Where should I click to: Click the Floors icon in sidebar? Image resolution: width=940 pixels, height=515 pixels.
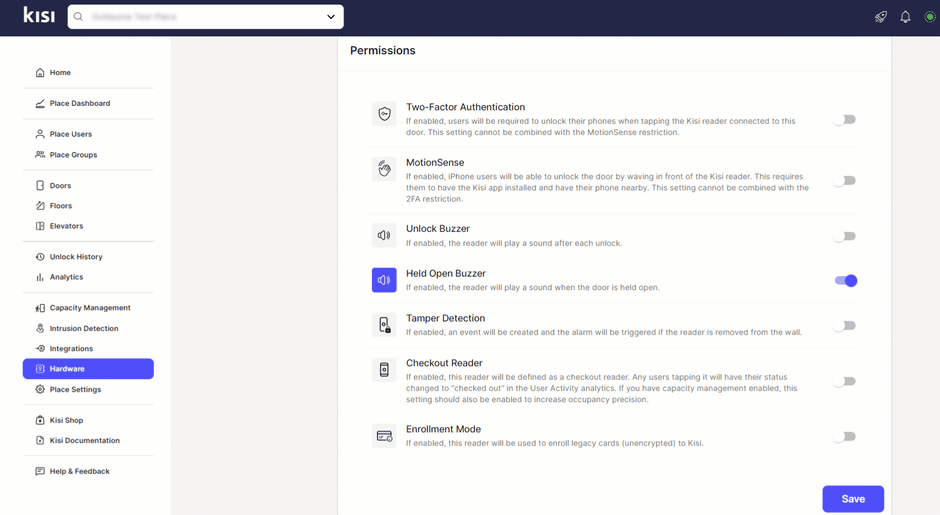click(x=40, y=206)
